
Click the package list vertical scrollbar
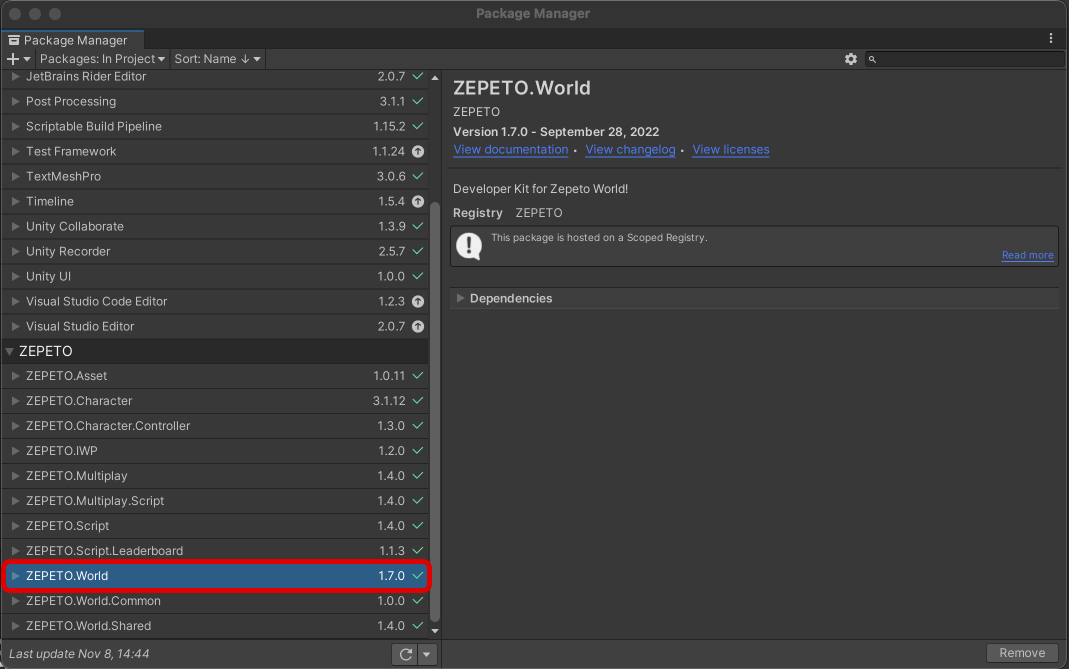pos(435,412)
